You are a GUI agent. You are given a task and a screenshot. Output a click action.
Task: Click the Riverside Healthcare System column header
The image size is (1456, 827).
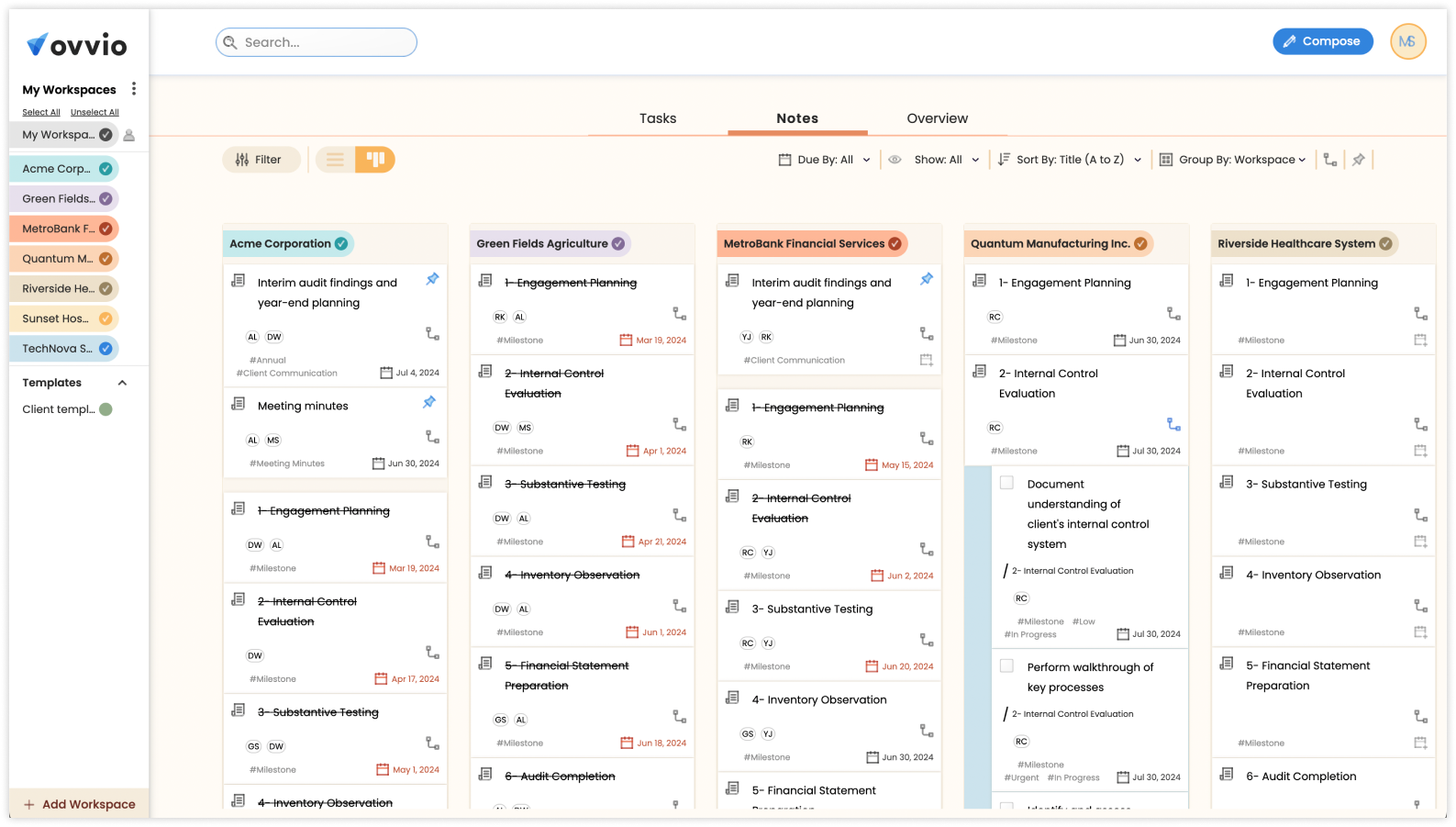1305,244
